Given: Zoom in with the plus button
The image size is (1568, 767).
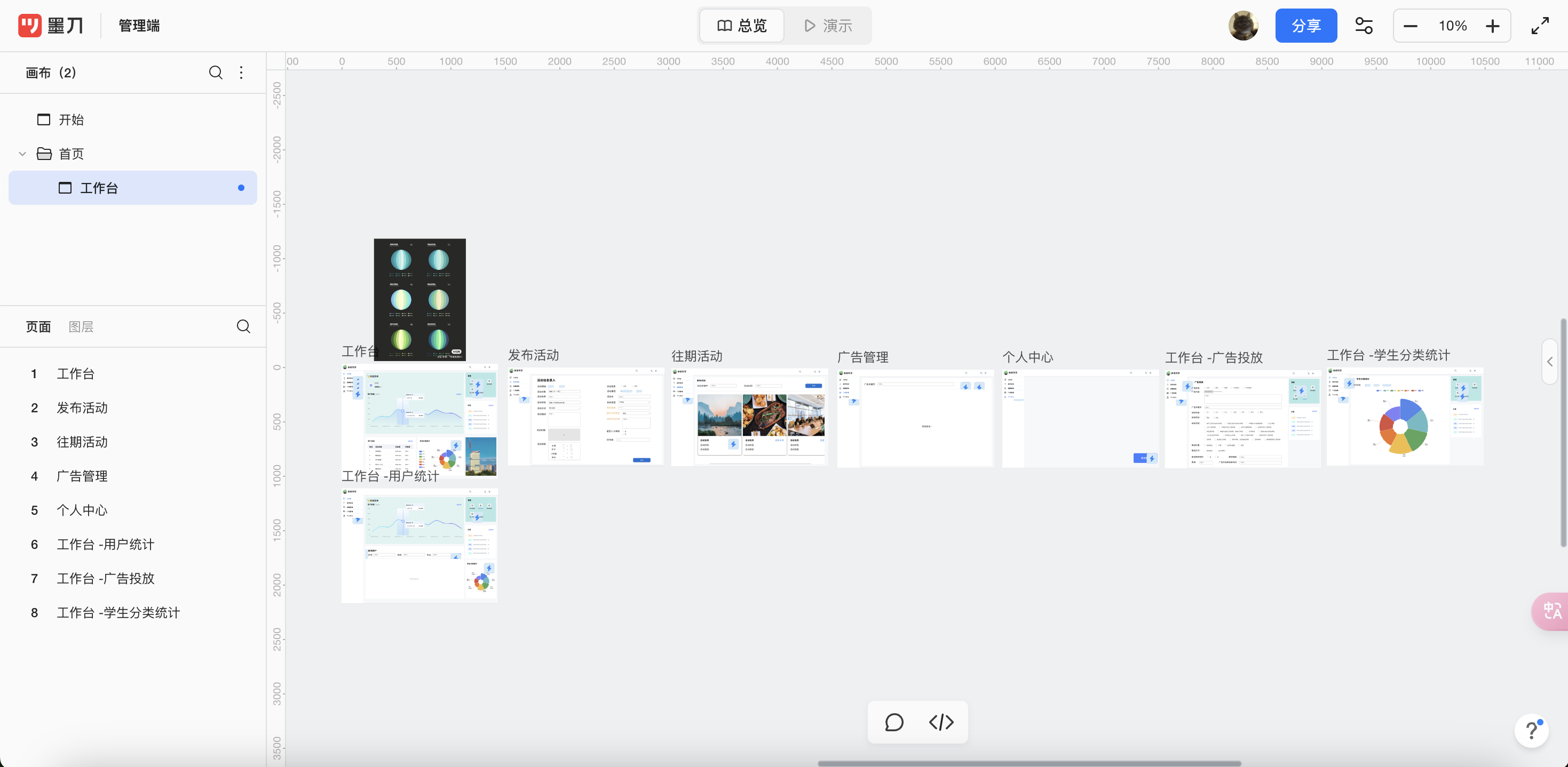Looking at the screenshot, I should (1492, 26).
